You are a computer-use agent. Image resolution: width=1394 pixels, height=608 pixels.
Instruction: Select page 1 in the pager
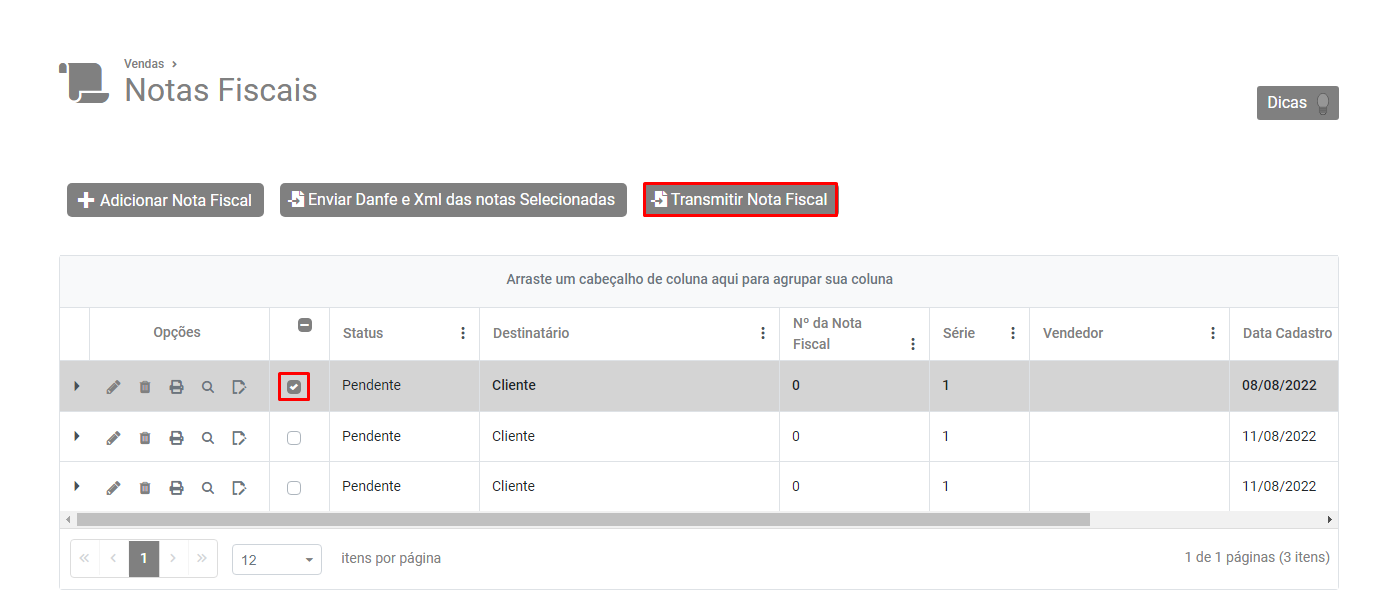tap(144, 558)
